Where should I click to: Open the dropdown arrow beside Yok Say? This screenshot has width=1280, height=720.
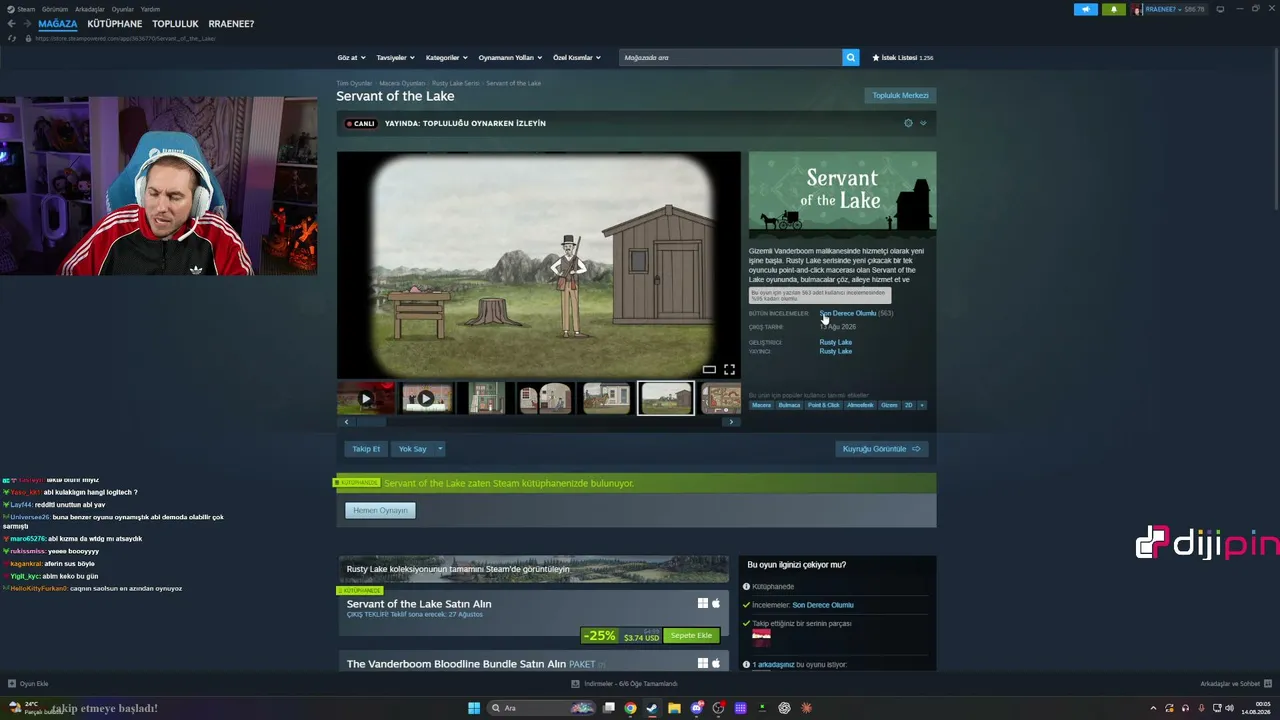439,449
